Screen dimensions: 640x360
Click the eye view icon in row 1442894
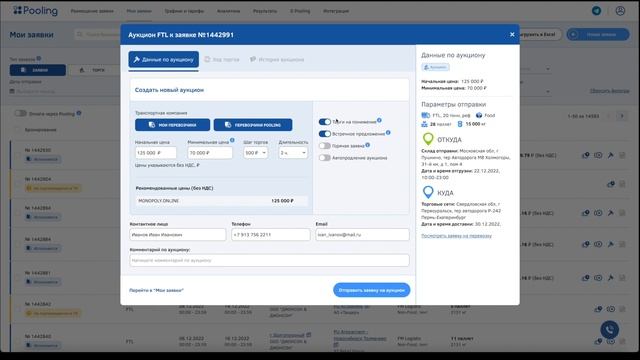point(598,213)
